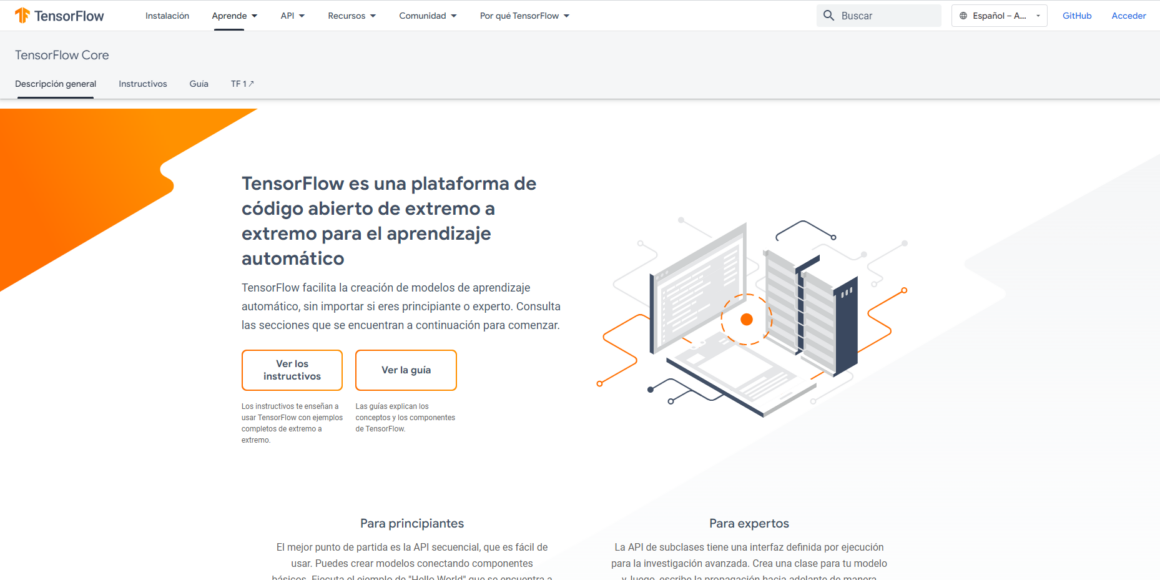The width and height of the screenshot is (1160, 580).
Task: Expand the Aprende navigation dropdown
Action: (x=234, y=15)
